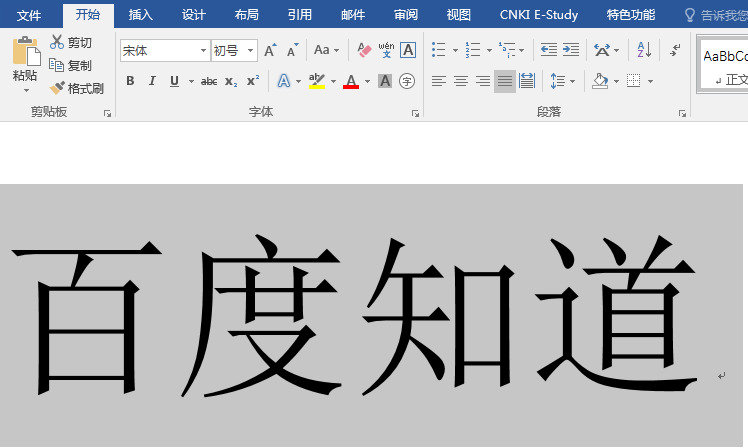Toggle Underline formatting
748x448 pixels.
pyautogui.click(x=174, y=81)
